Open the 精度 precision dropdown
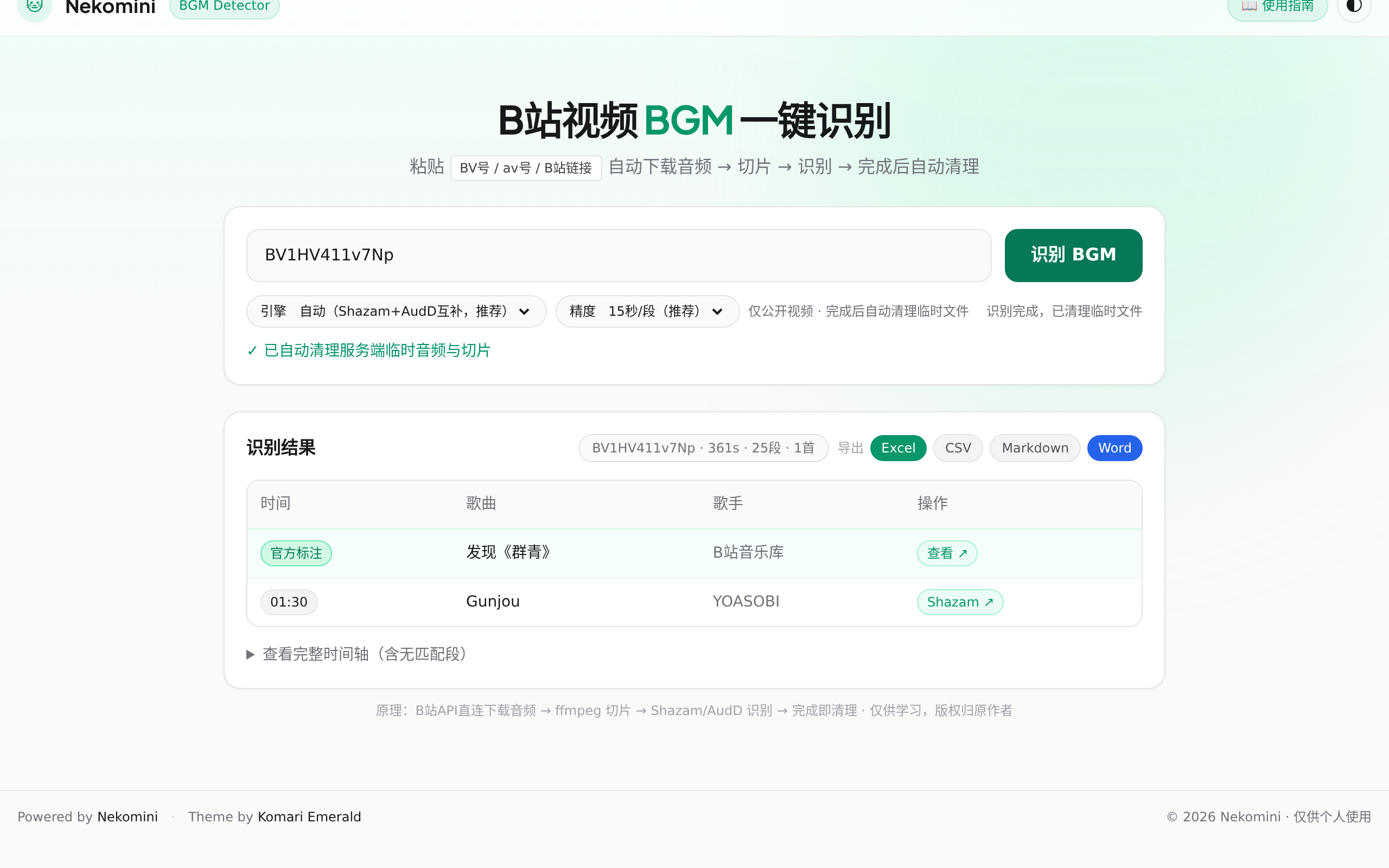The width and height of the screenshot is (1389, 868). tap(647, 311)
